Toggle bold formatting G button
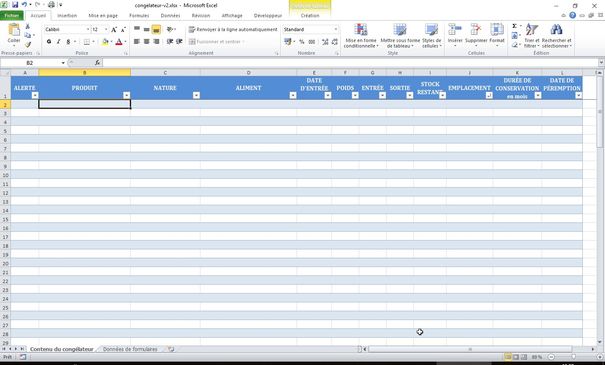The height and width of the screenshot is (365, 605). pos(49,42)
